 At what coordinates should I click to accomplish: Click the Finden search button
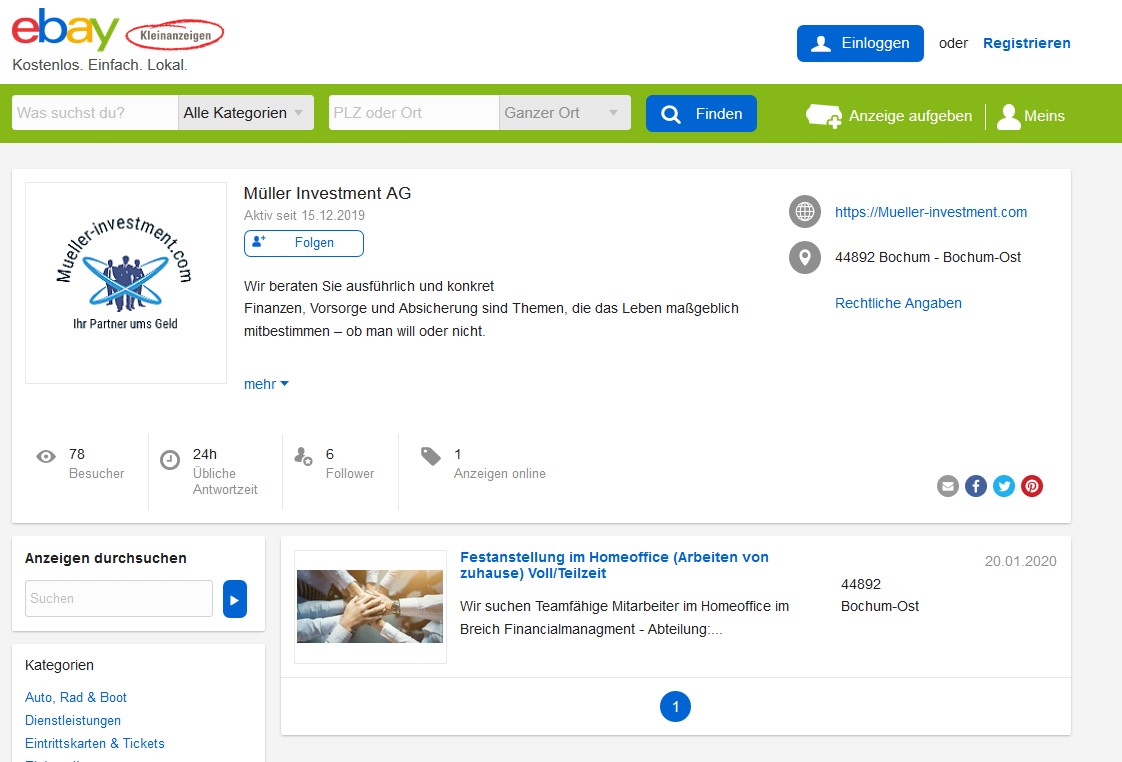(701, 114)
